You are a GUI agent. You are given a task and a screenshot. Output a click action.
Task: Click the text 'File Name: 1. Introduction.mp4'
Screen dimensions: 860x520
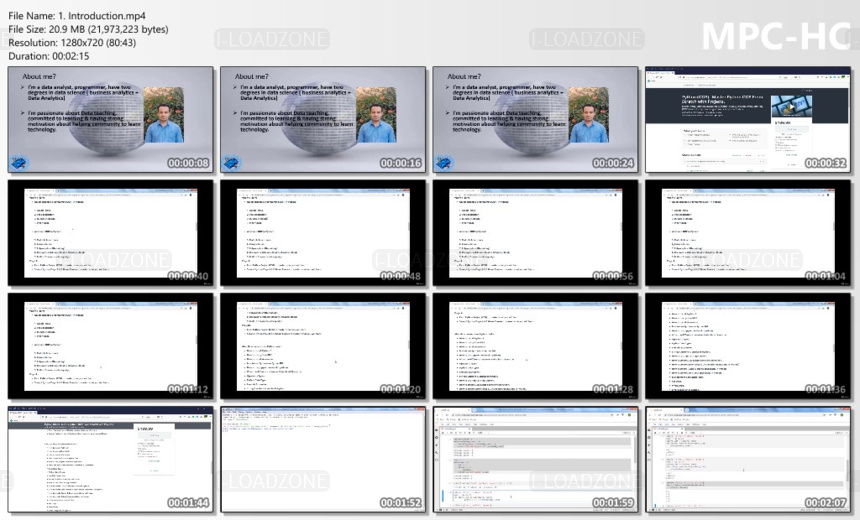point(77,16)
